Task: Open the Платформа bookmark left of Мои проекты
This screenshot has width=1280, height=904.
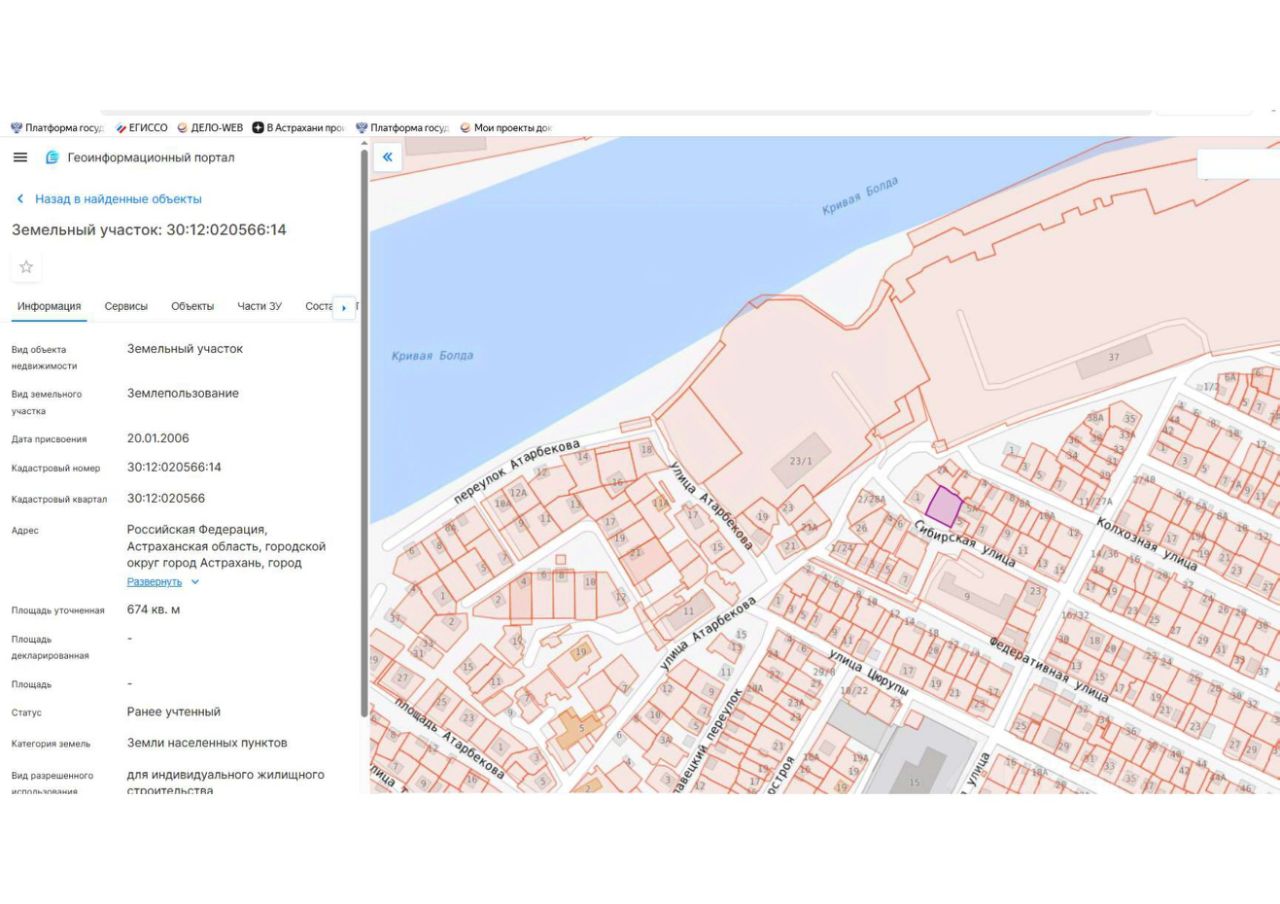Action: pos(402,128)
